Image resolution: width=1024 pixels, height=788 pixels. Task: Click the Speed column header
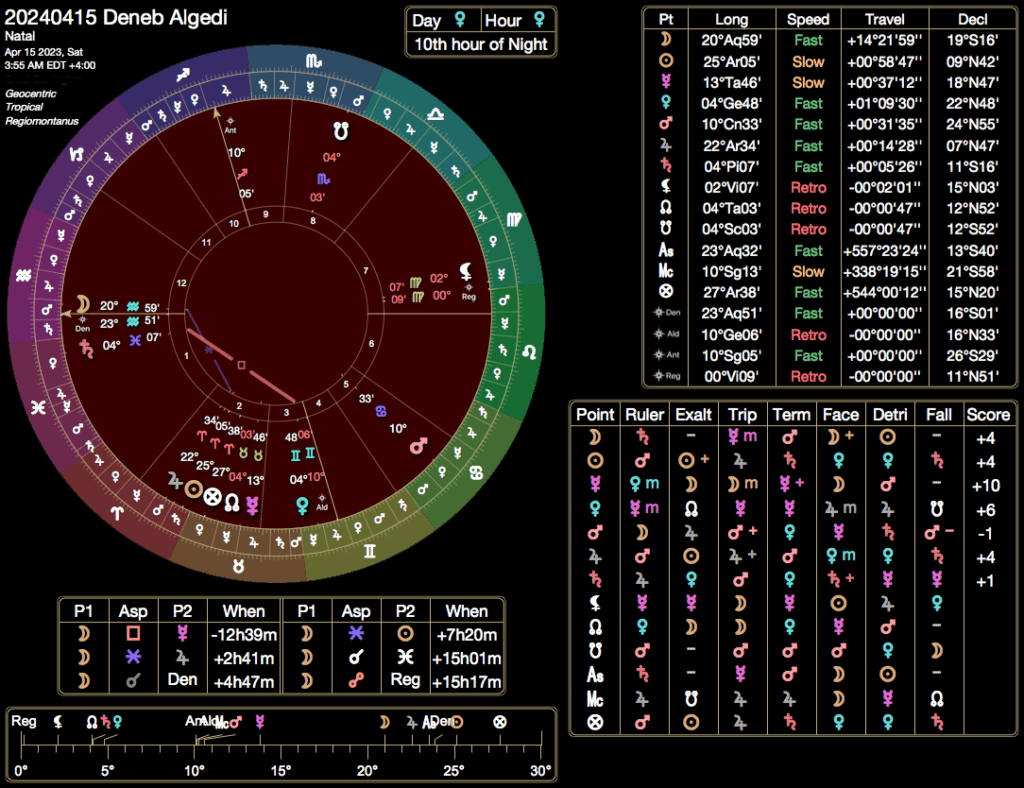808,19
